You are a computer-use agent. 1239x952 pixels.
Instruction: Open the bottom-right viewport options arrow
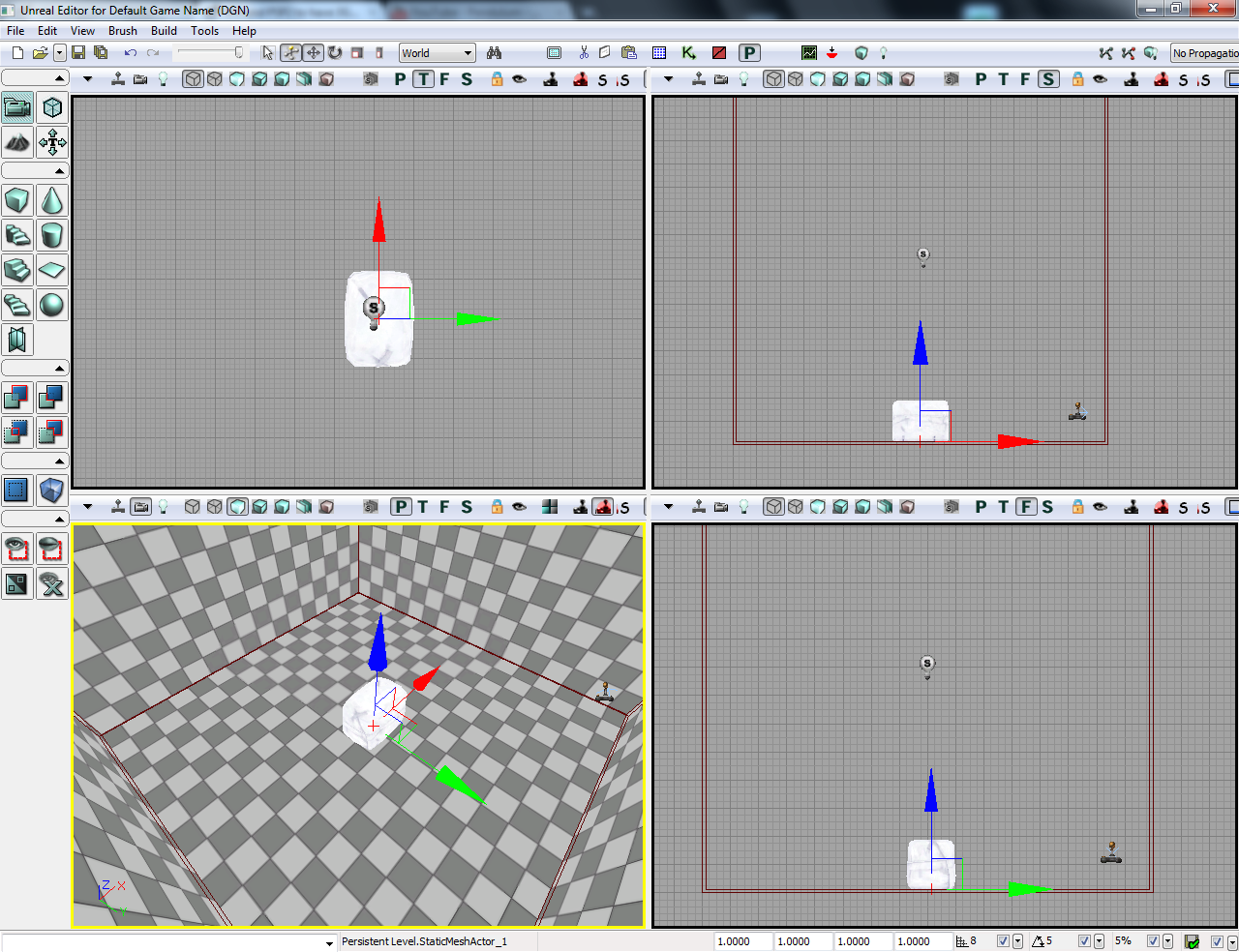click(668, 506)
